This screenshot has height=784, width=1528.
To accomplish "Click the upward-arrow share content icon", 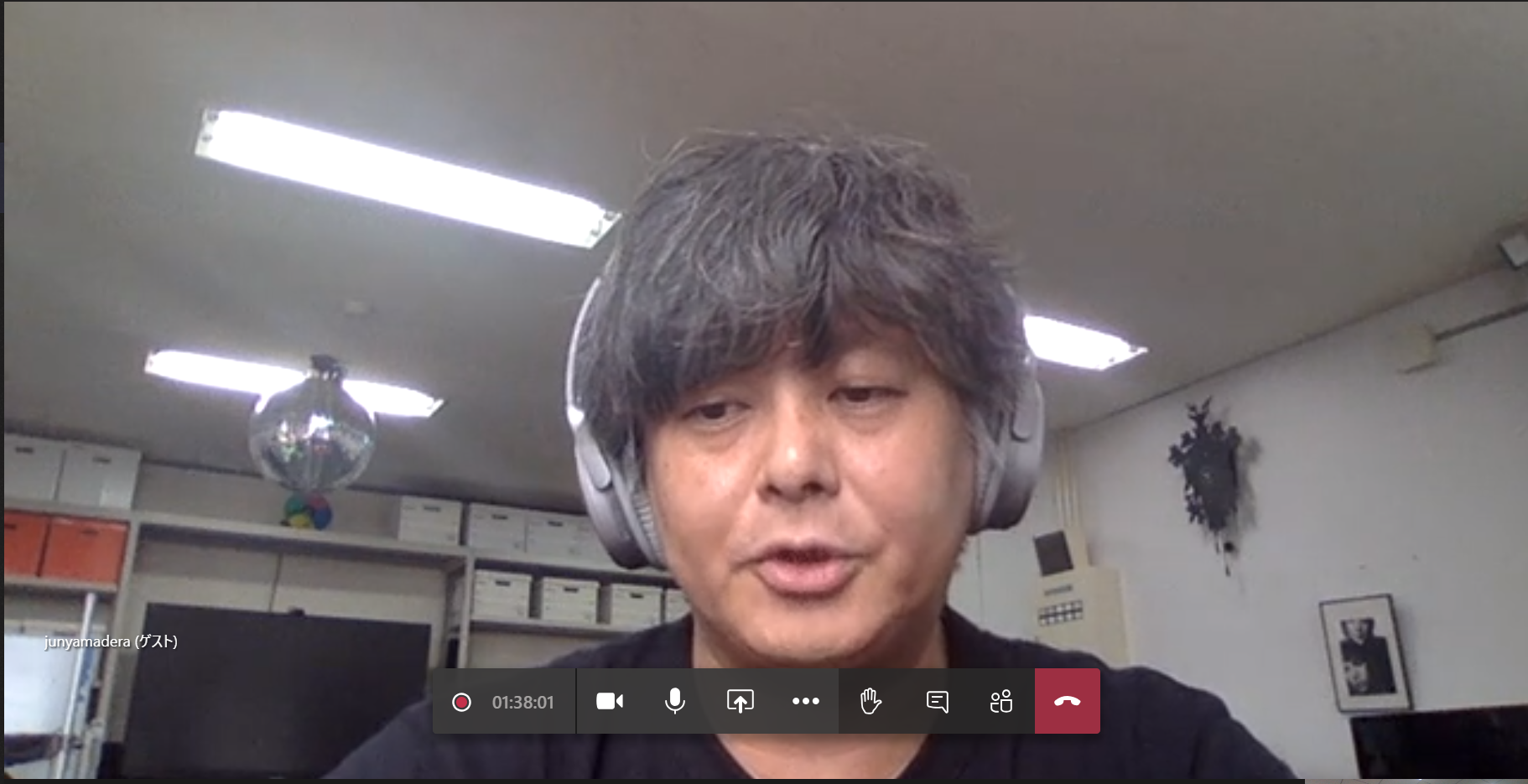I will 740,701.
